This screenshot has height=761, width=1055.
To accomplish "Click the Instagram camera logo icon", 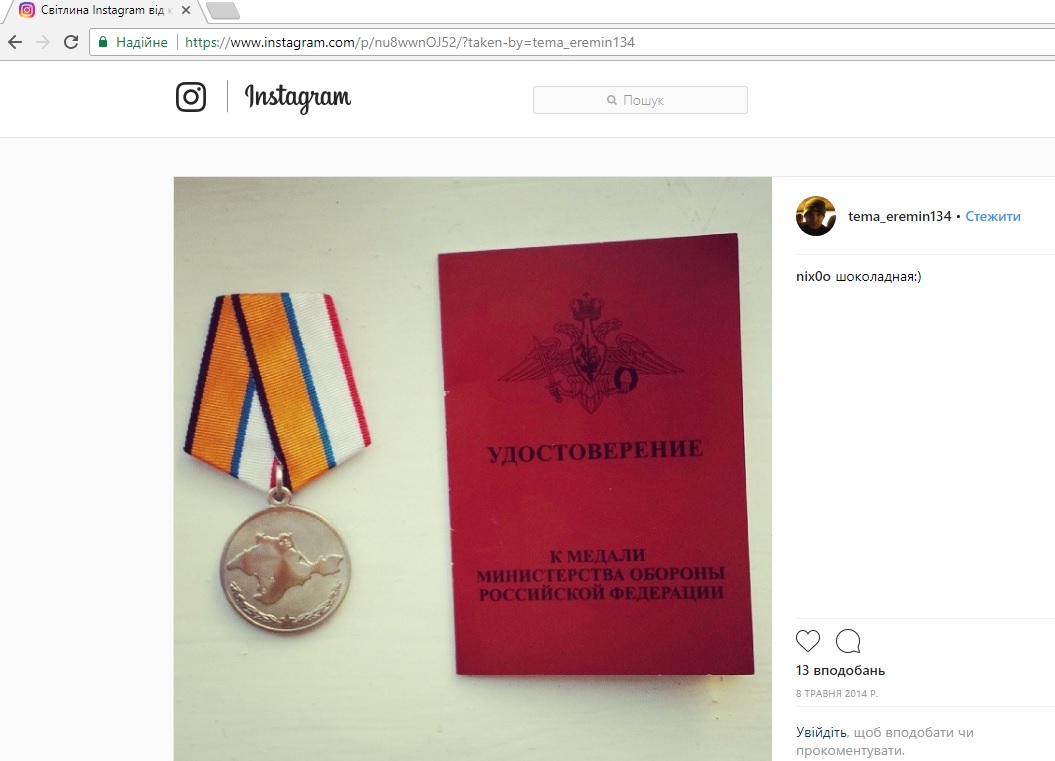I will (x=190, y=97).
